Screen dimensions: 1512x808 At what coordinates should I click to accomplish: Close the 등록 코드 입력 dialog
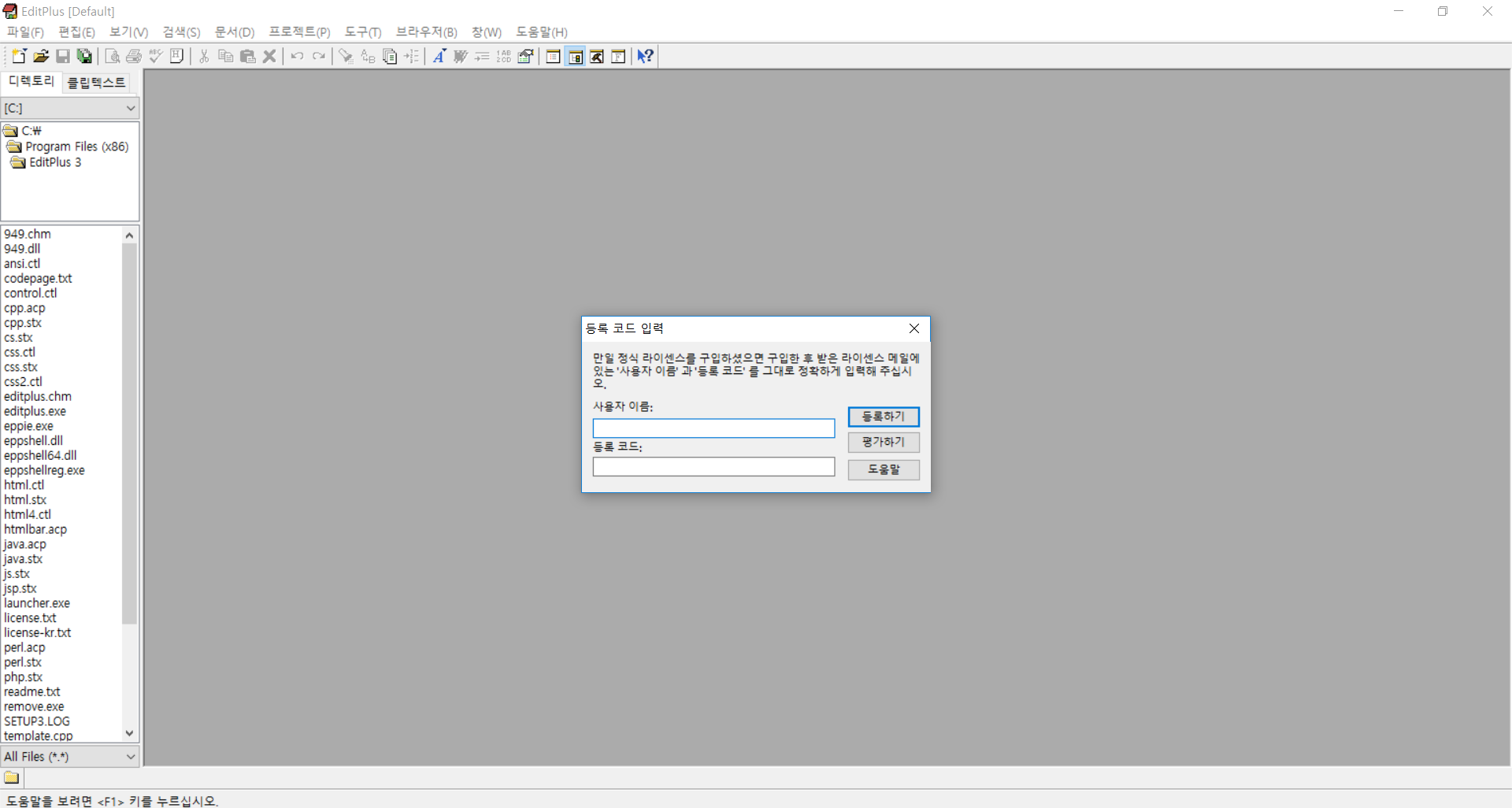coord(914,328)
